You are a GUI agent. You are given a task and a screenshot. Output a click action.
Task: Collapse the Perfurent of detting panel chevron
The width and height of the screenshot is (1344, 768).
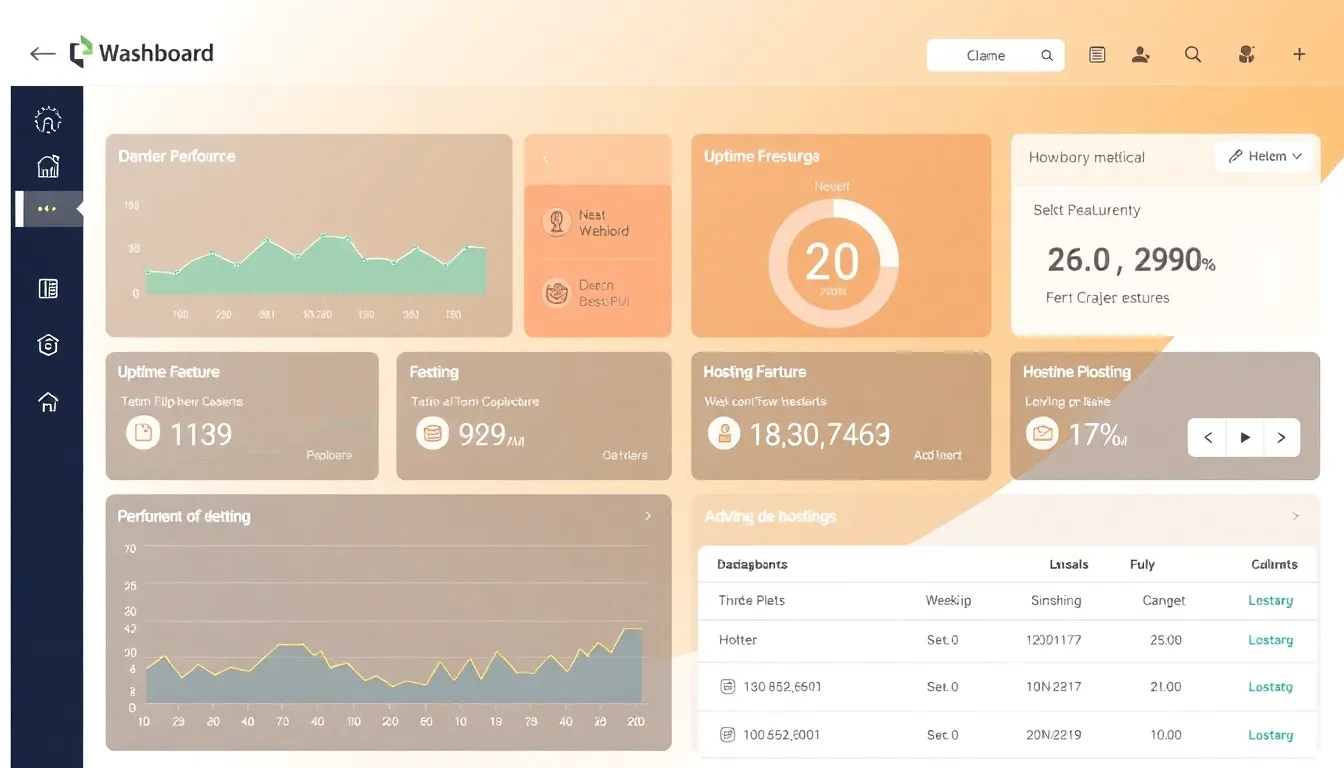pos(647,516)
